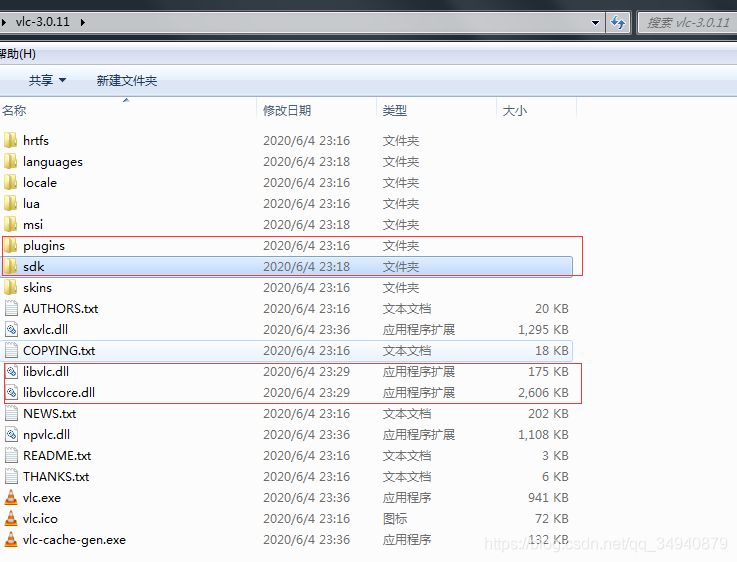Image resolution: width=737 pixels, height=562 pixels.
Task: Click the vlc-3.0.11 breadcrumb segment
Action: pos(42,22)
